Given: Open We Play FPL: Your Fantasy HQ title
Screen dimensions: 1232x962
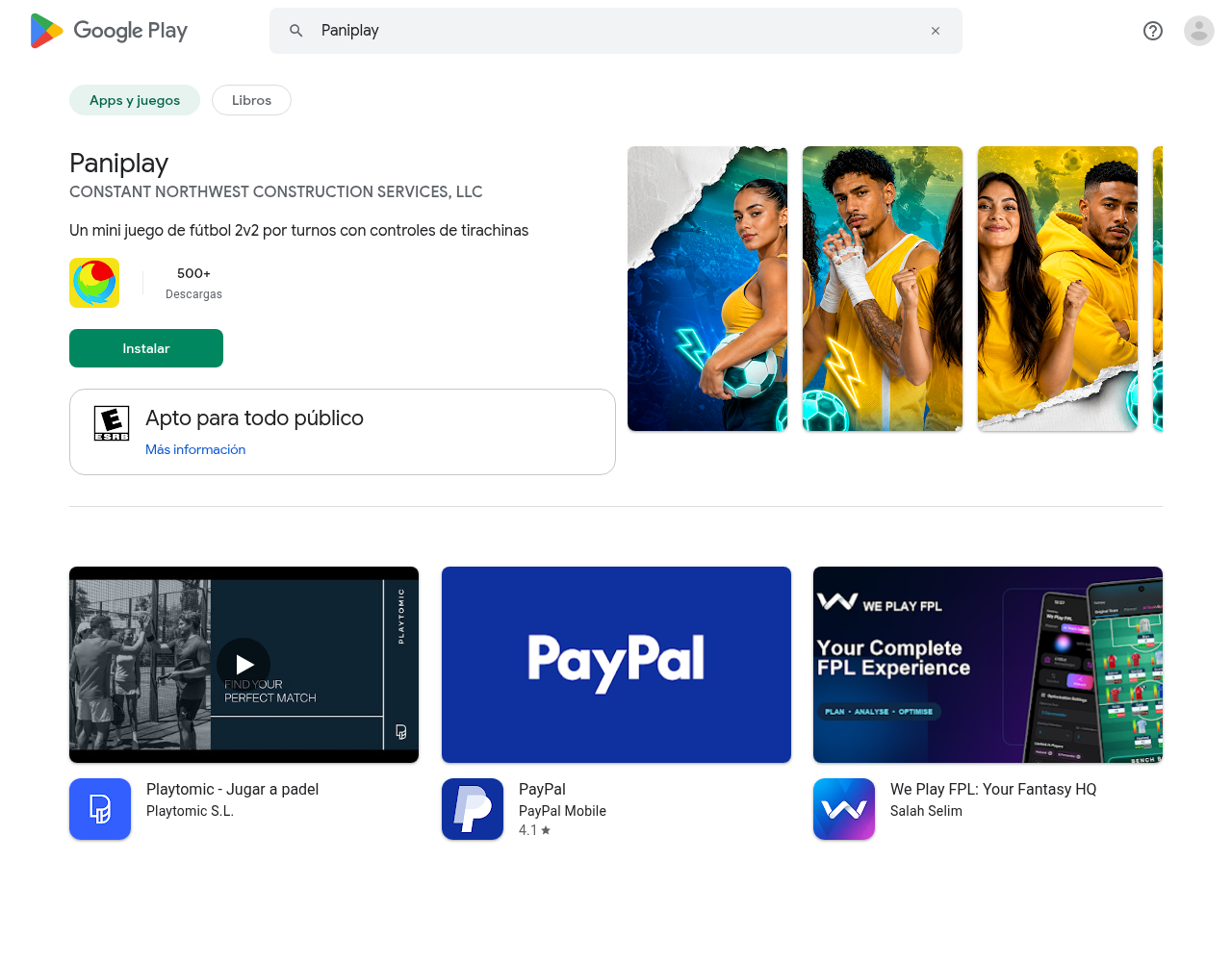Looking at the screenshot, I should coord(993,789).
